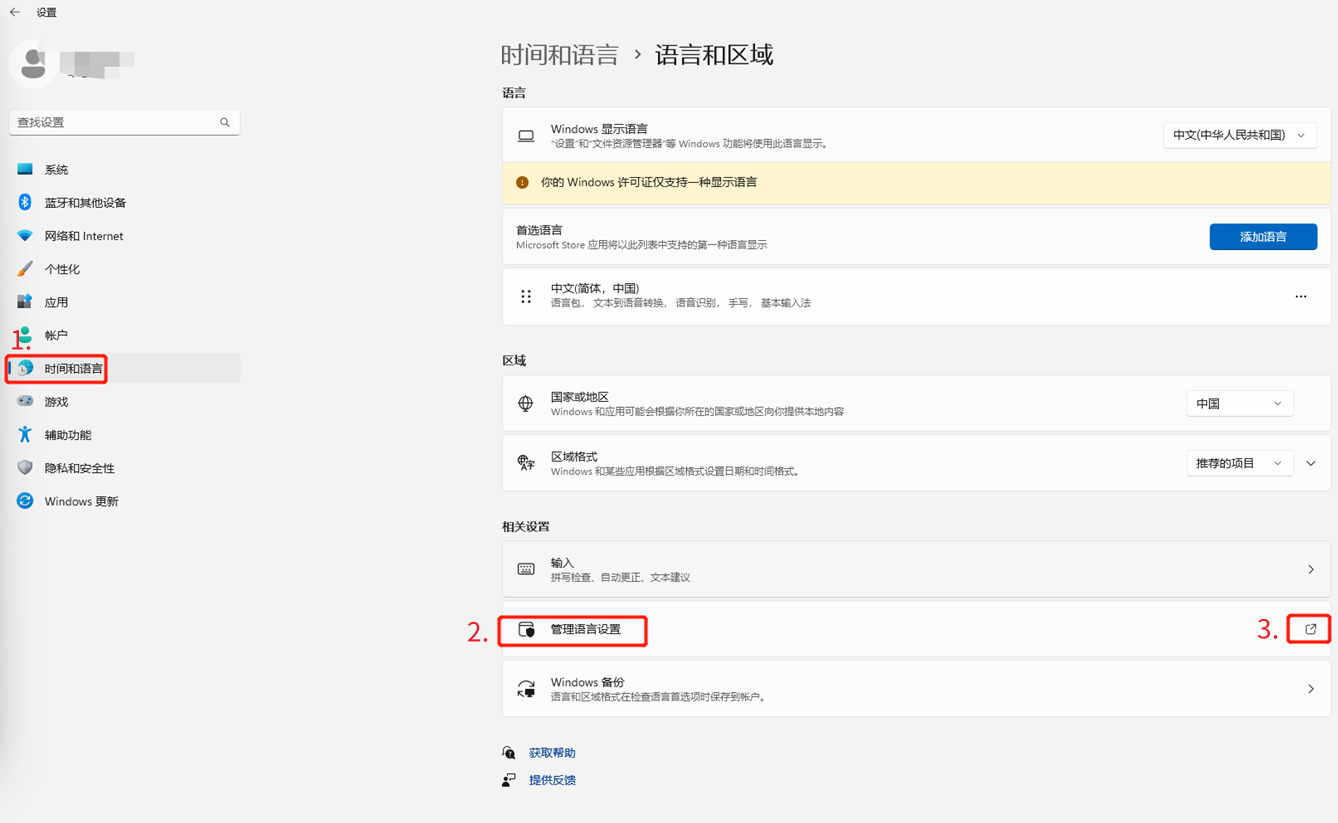Click the back arrow in title bar
The image size is (1338, 823).
(15, 12)
